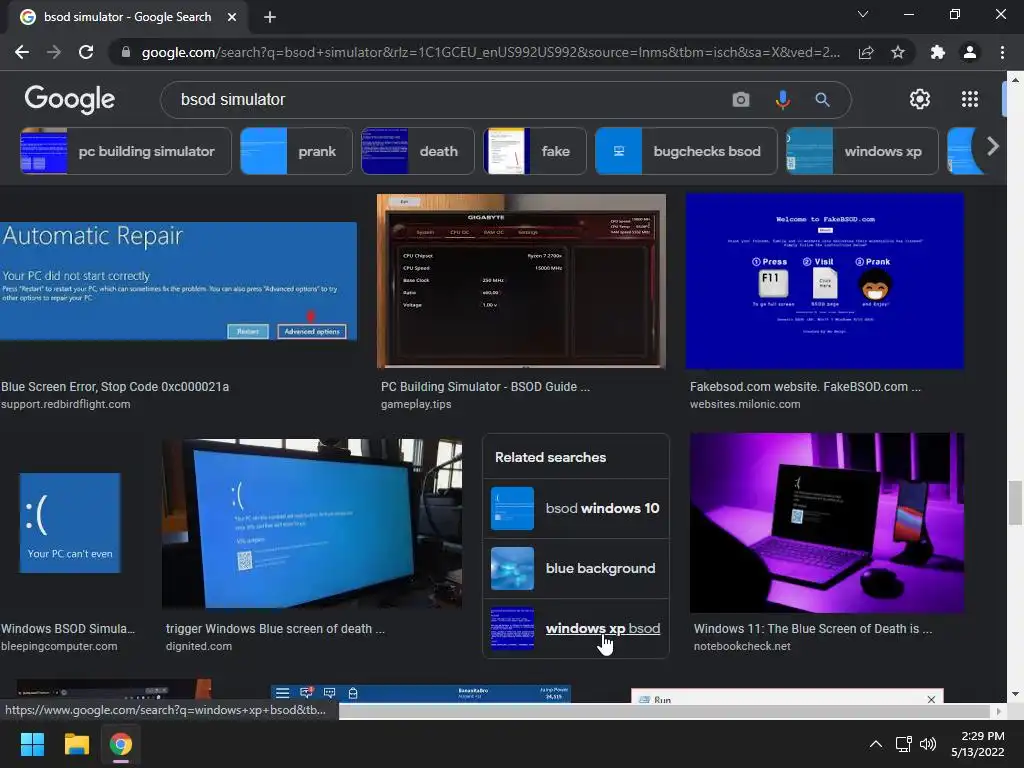The width and height of the screenshot is (1024, 768).
Task: Start voice search with microphone icon
Action: [782, 99]
